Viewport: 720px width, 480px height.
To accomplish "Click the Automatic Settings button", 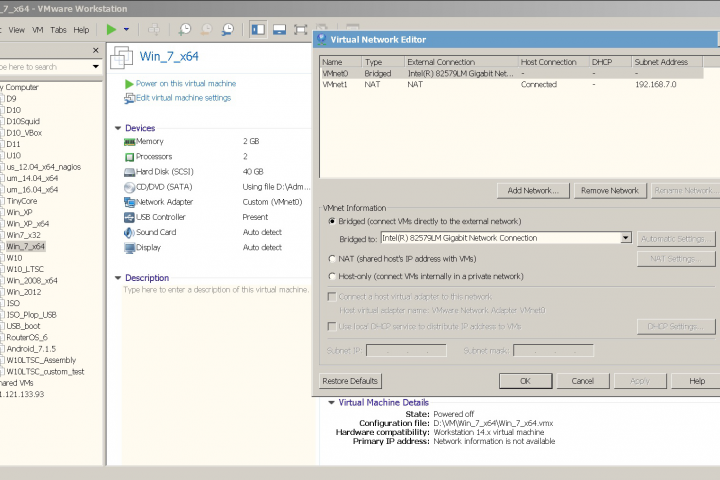I will pos(676,239).
